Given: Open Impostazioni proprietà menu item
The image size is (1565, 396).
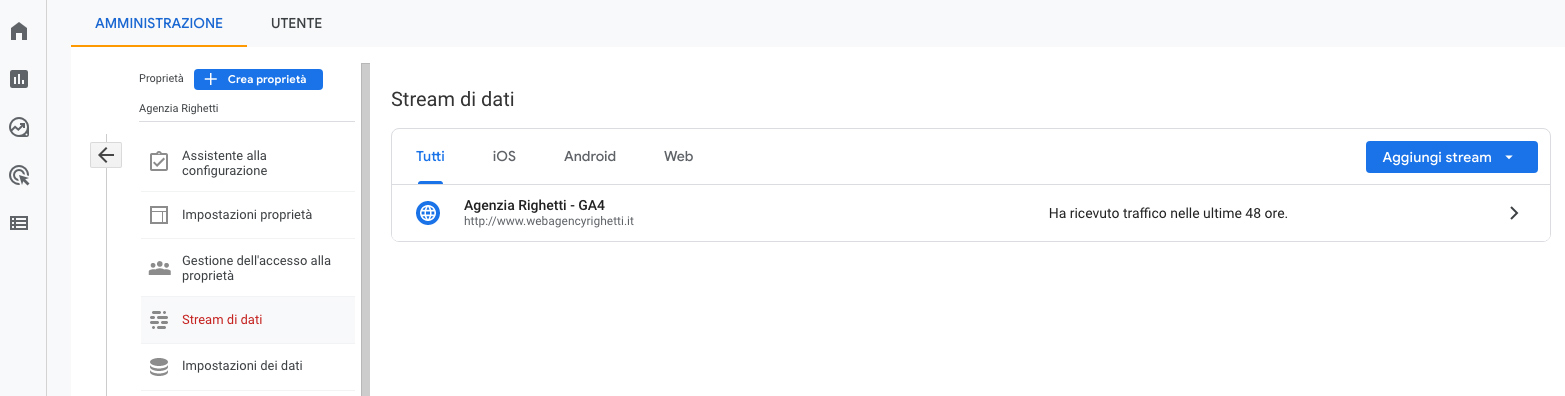Looking at the screenshot, I should coord(248,215).
